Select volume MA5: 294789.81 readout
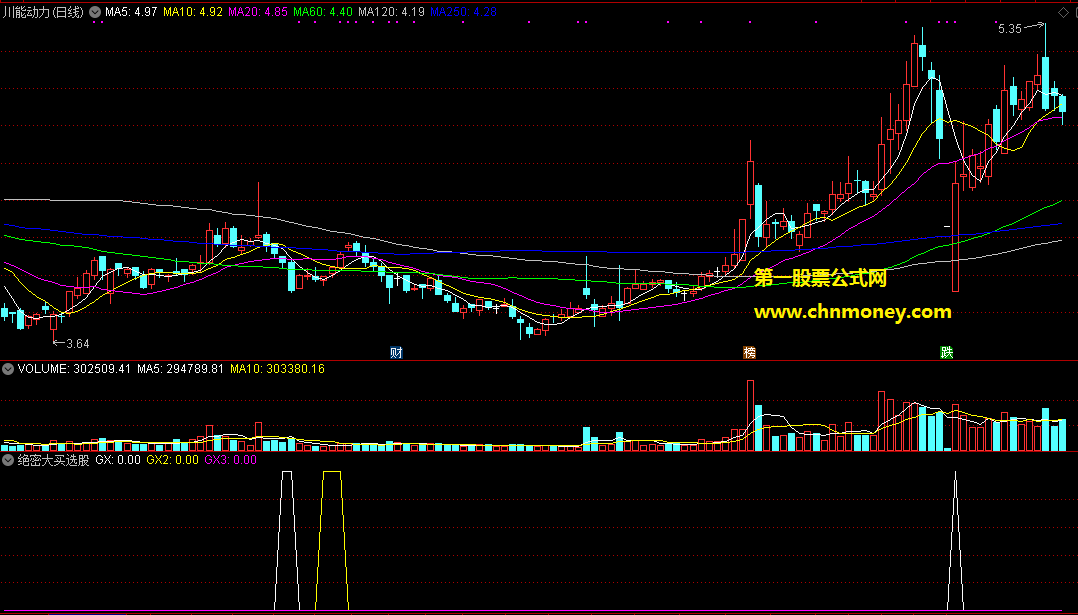Viewport: 1078px width, 615px height. [180, 369]
